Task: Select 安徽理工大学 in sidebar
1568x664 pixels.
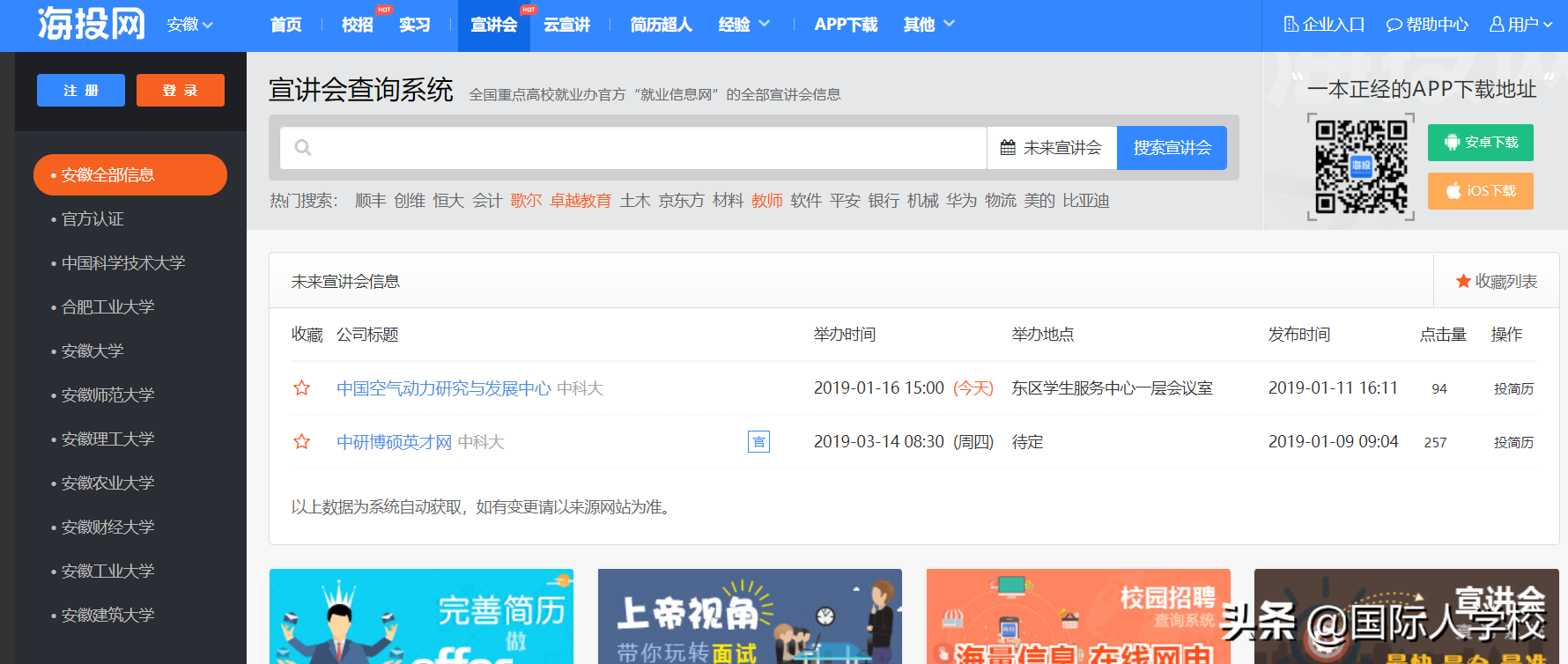Action: pyautogui.click(x=107, y=439)
